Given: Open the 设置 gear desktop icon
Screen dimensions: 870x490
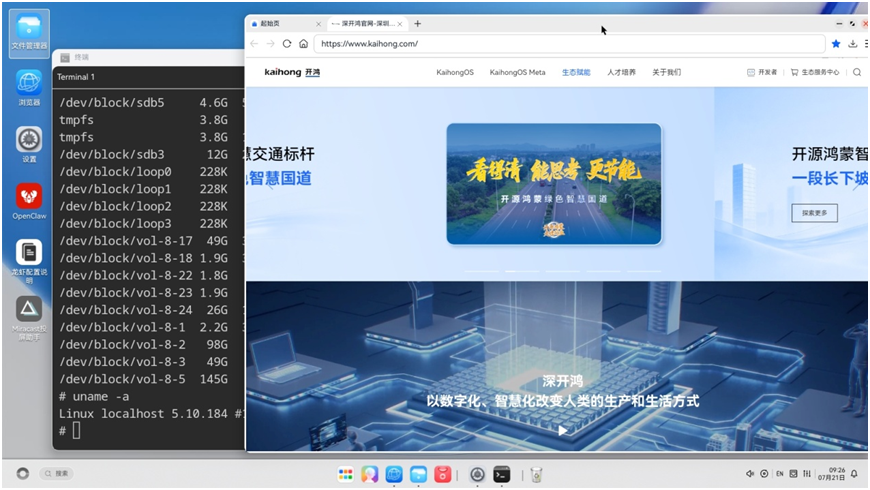Looking at the screenshot, I should (x=29, y=144).
